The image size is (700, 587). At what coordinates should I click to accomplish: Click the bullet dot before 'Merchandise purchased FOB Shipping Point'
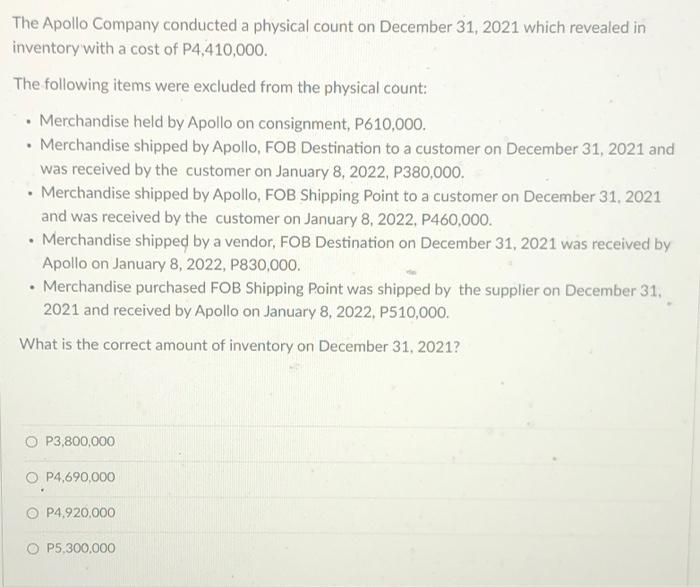33,287
